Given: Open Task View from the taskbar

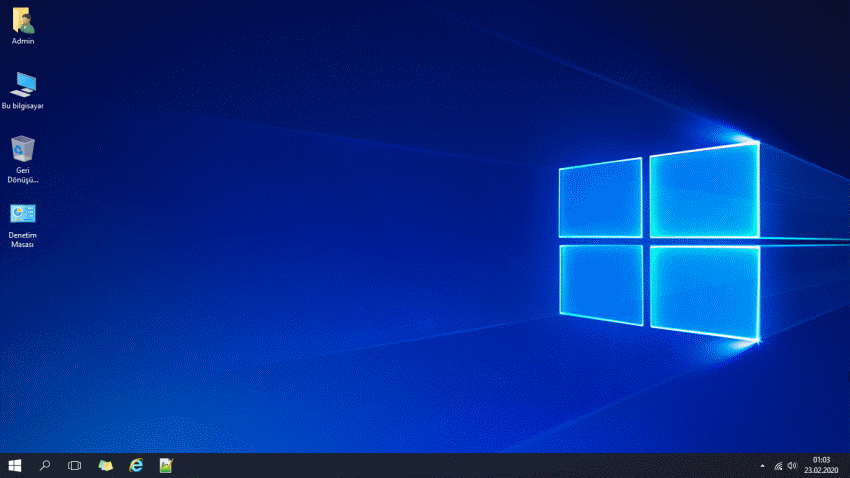Looking at the screenshot, I should [74, 465].
